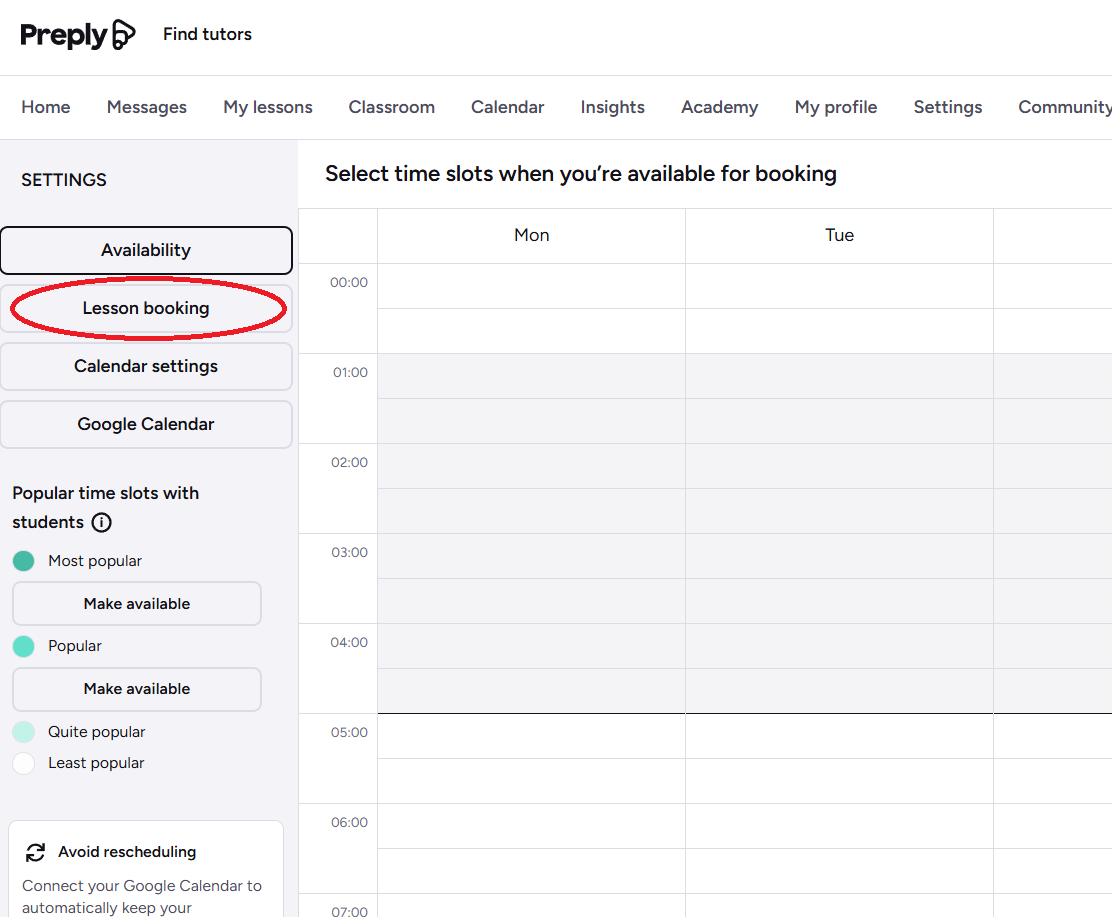Image resolution: width=1112 pixels, height=917 pixels.
Task: Click the info icon beside Popular time slots
Action: [x=101, y=522]
